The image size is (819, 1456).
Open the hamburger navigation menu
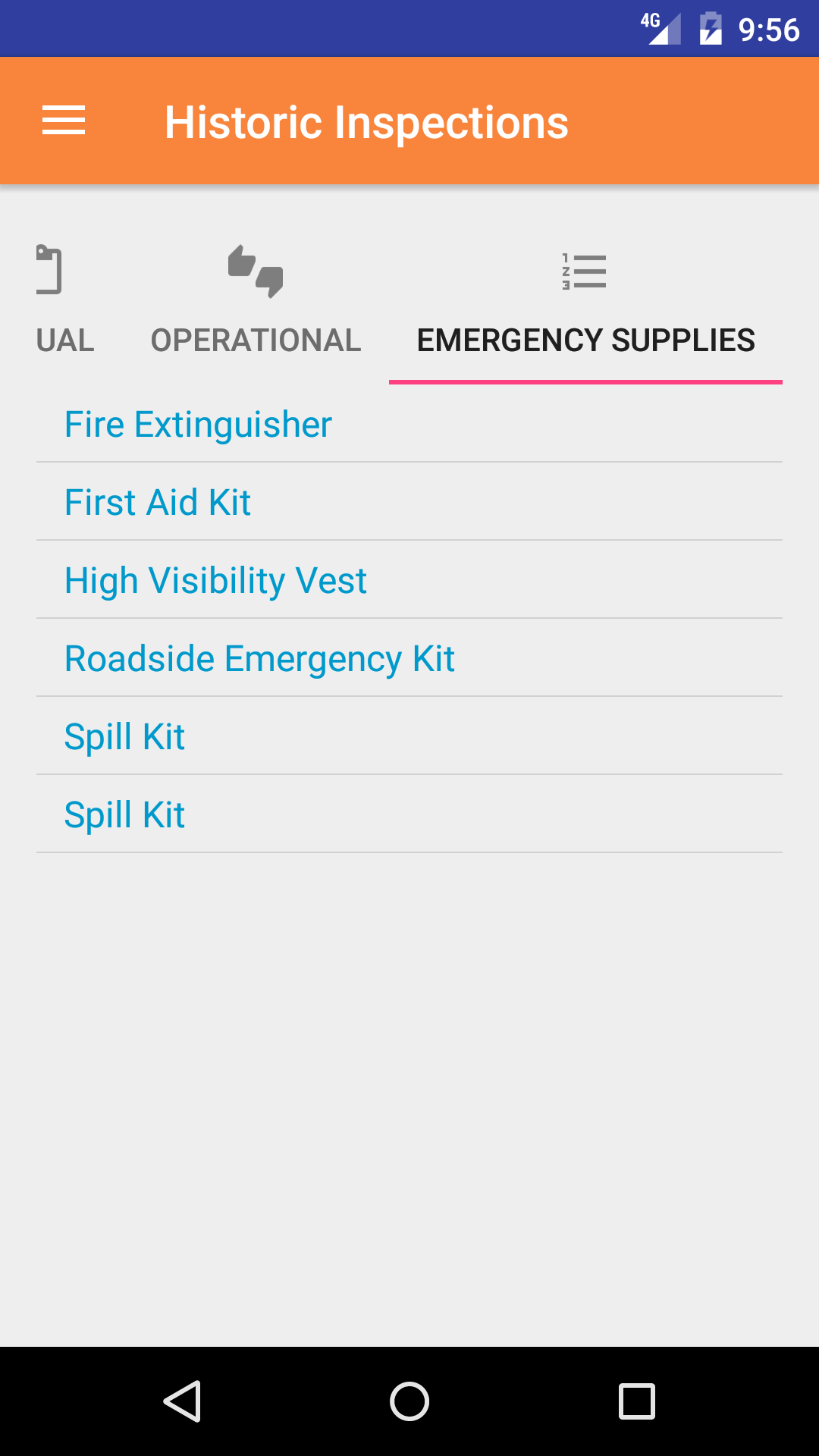64,121
